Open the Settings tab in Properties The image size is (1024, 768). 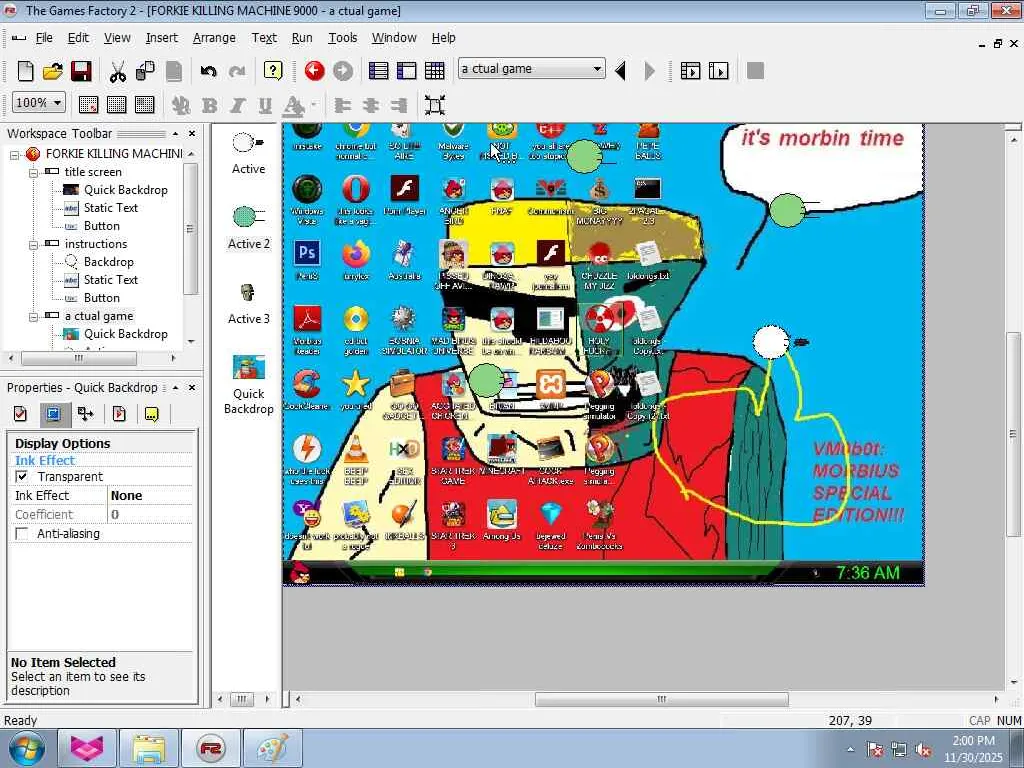pos(21,414)
